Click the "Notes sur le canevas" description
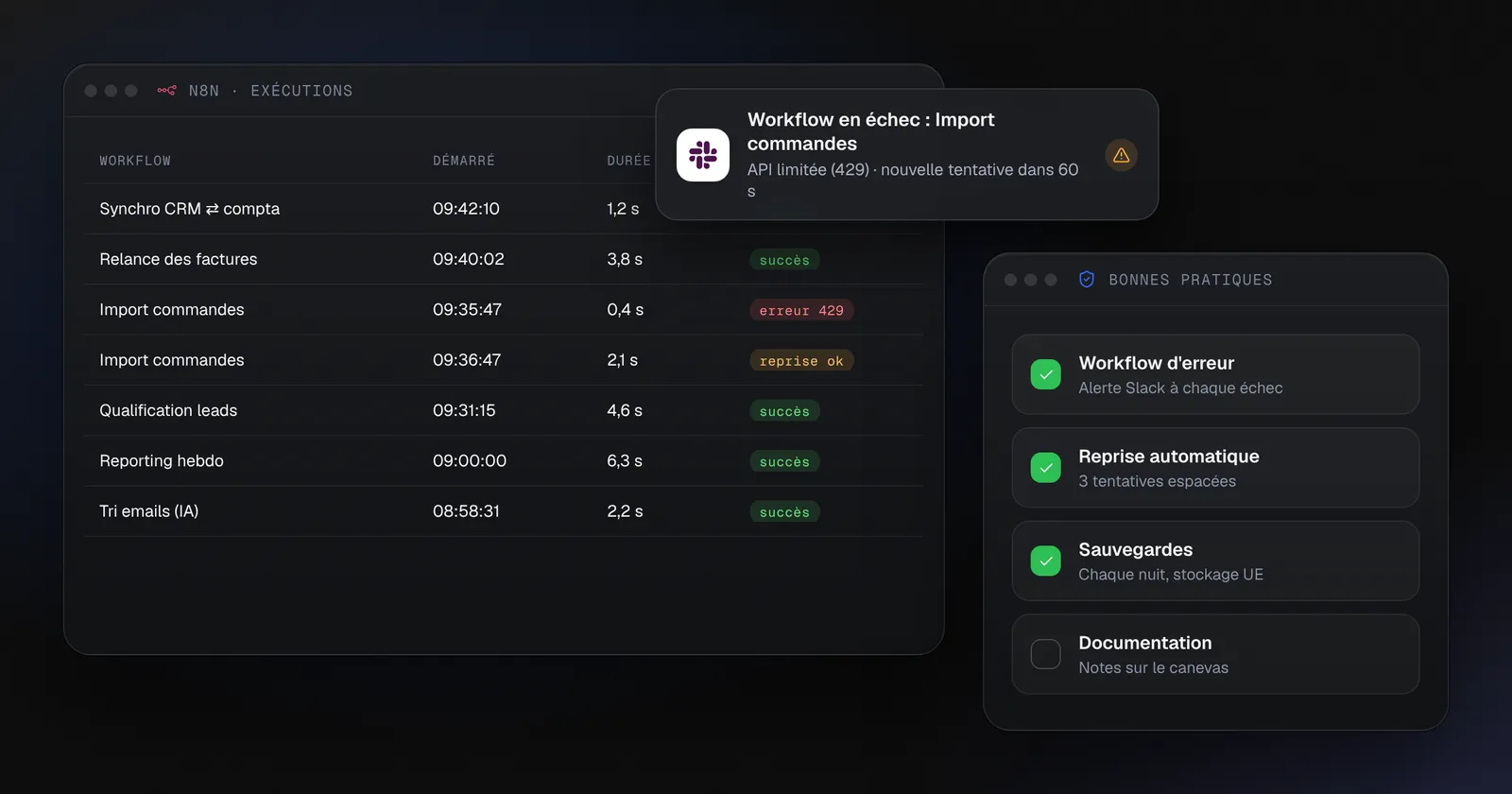The width and height of the screenshot is (1512, 794). (1153, 668)
